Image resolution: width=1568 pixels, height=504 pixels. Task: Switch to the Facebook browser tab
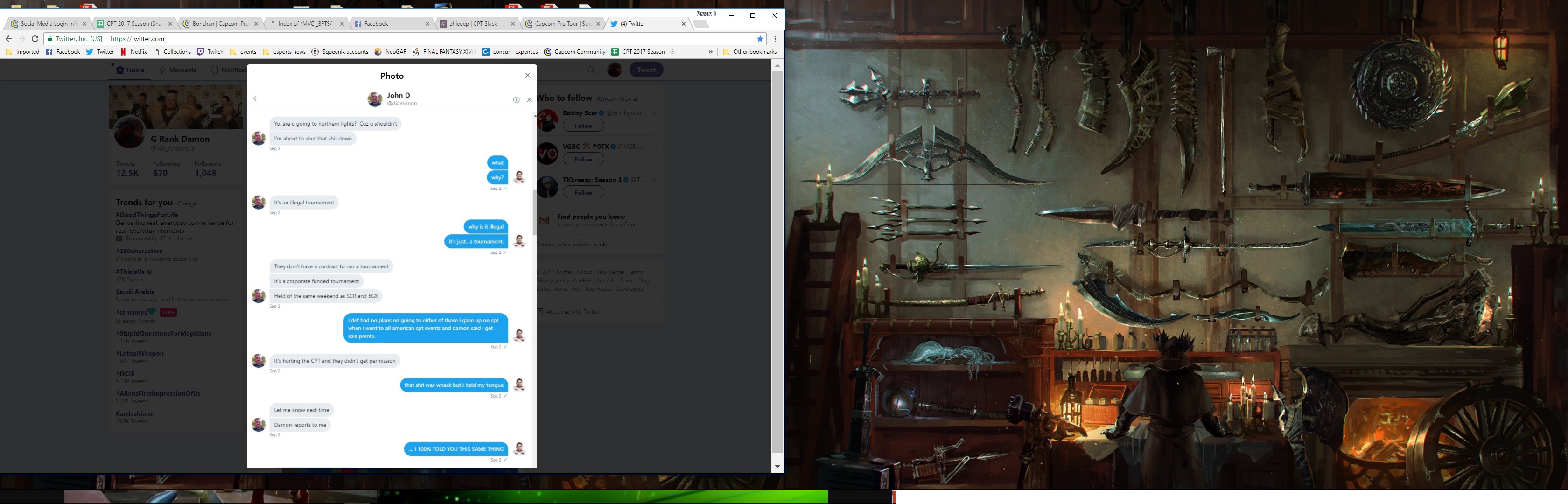(x=392, y=24)
